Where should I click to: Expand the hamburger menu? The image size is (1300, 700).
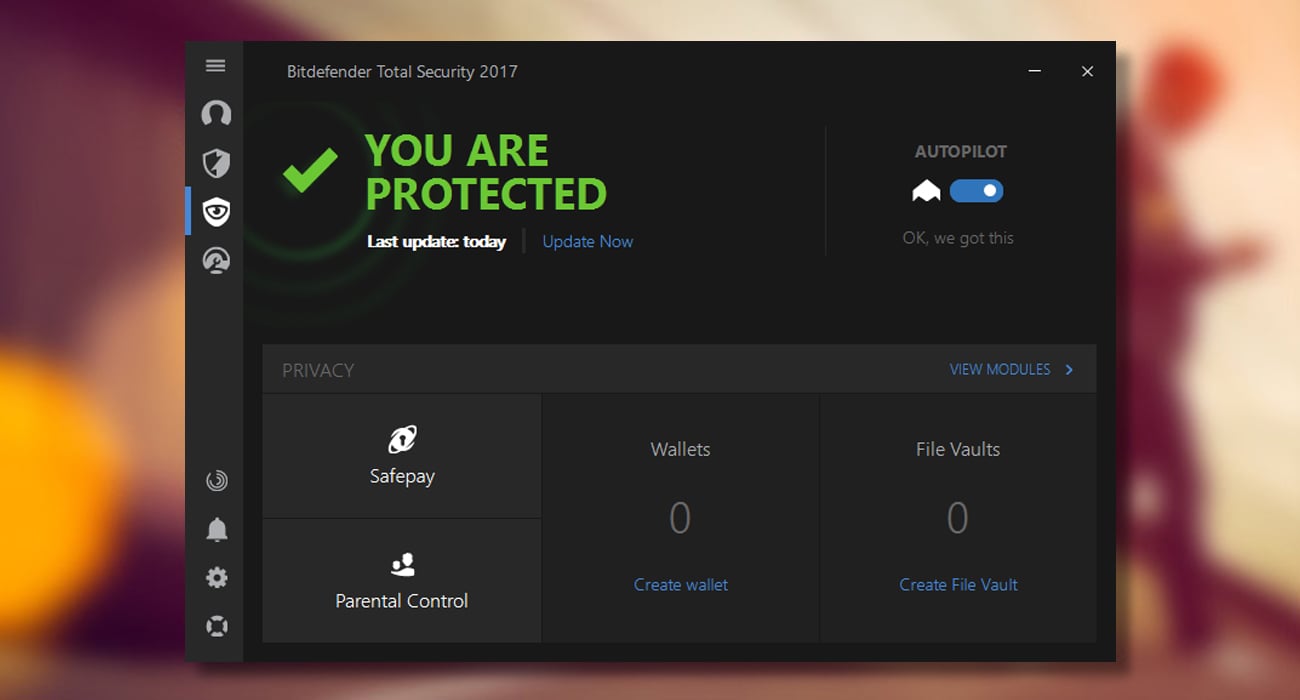point(215,65)
